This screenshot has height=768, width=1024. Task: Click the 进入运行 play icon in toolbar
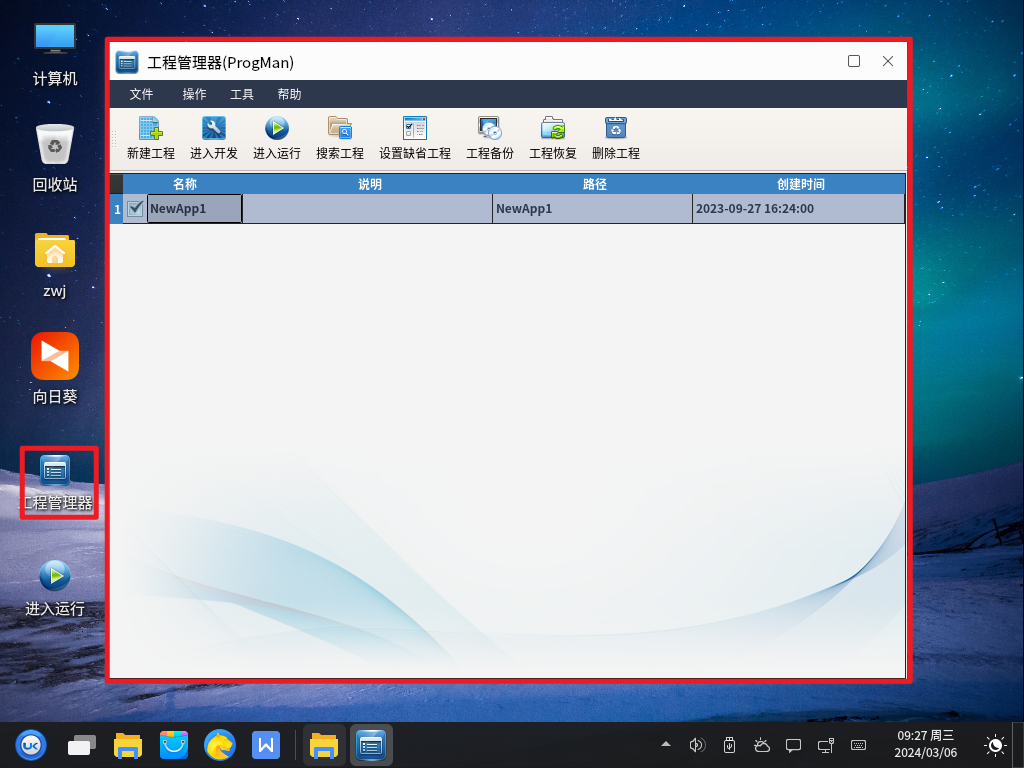pyautogui.click(x=277, y=129)
